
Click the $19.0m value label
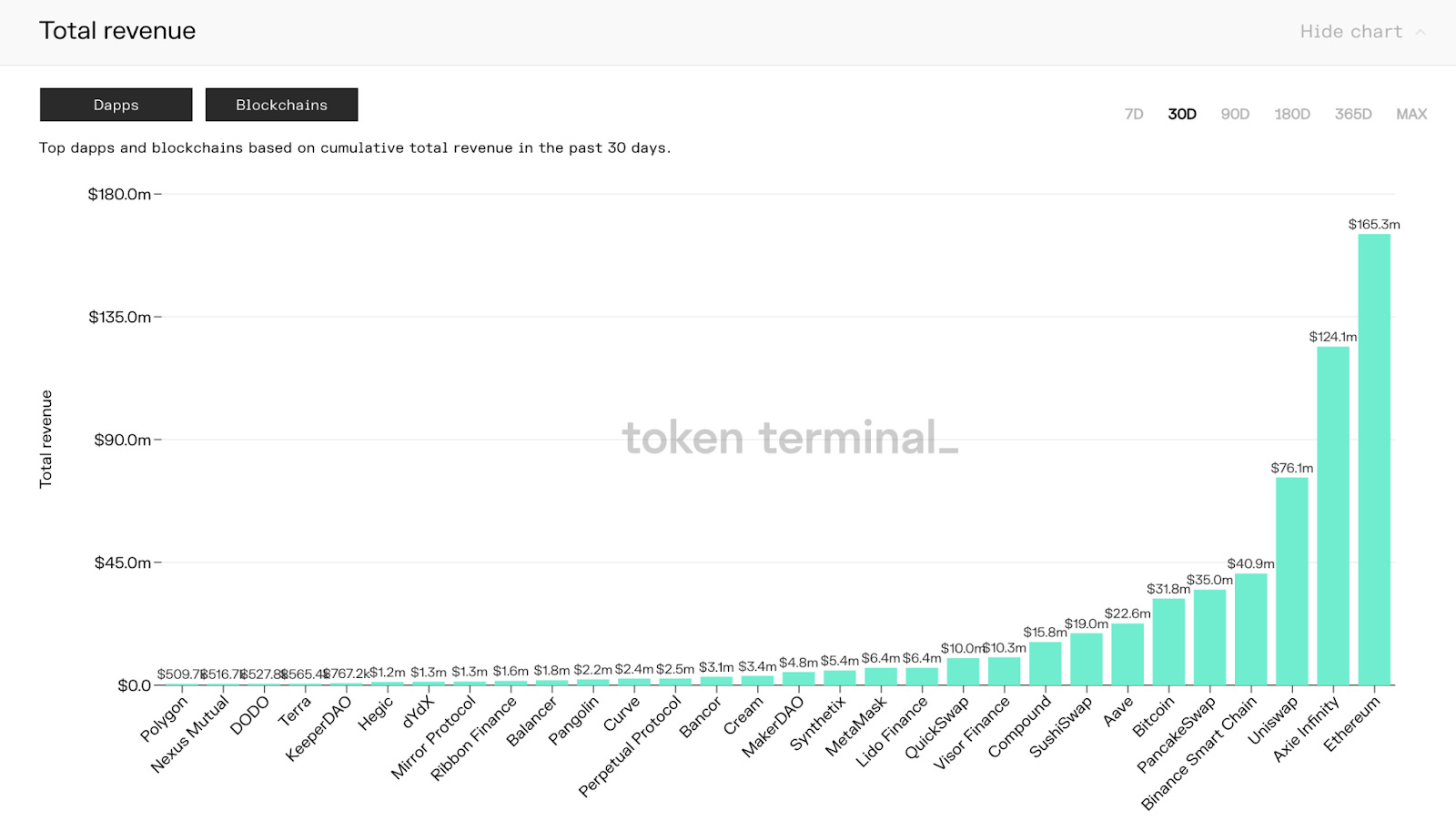[1087, 623]
